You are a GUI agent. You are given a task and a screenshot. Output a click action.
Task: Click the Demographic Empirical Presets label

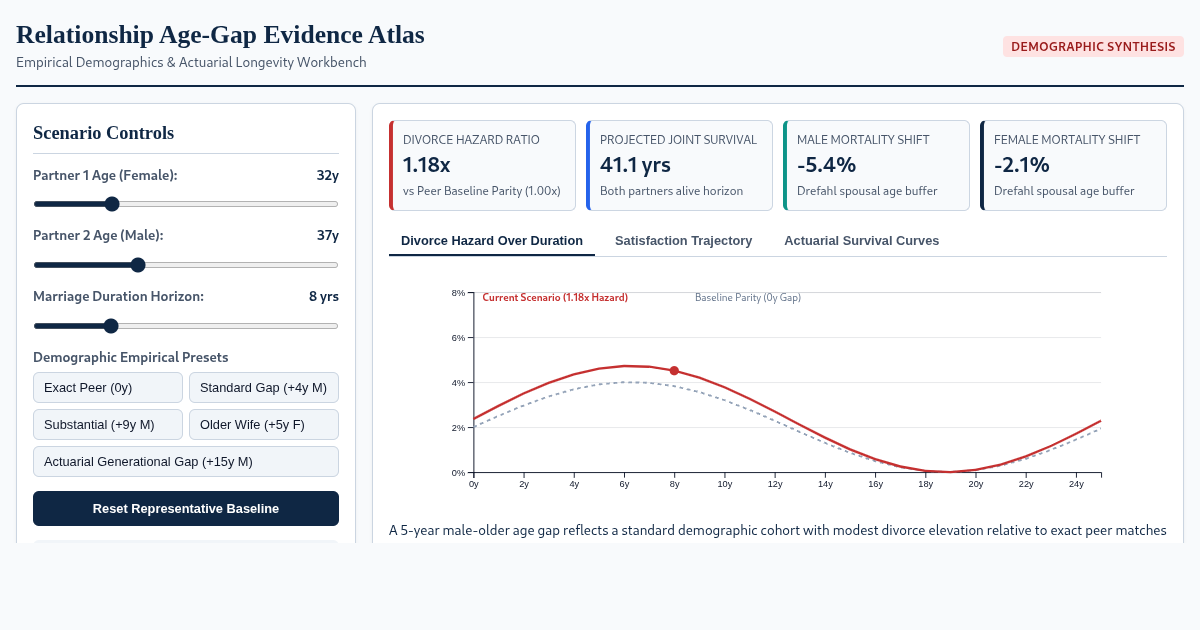coord(131,357)
